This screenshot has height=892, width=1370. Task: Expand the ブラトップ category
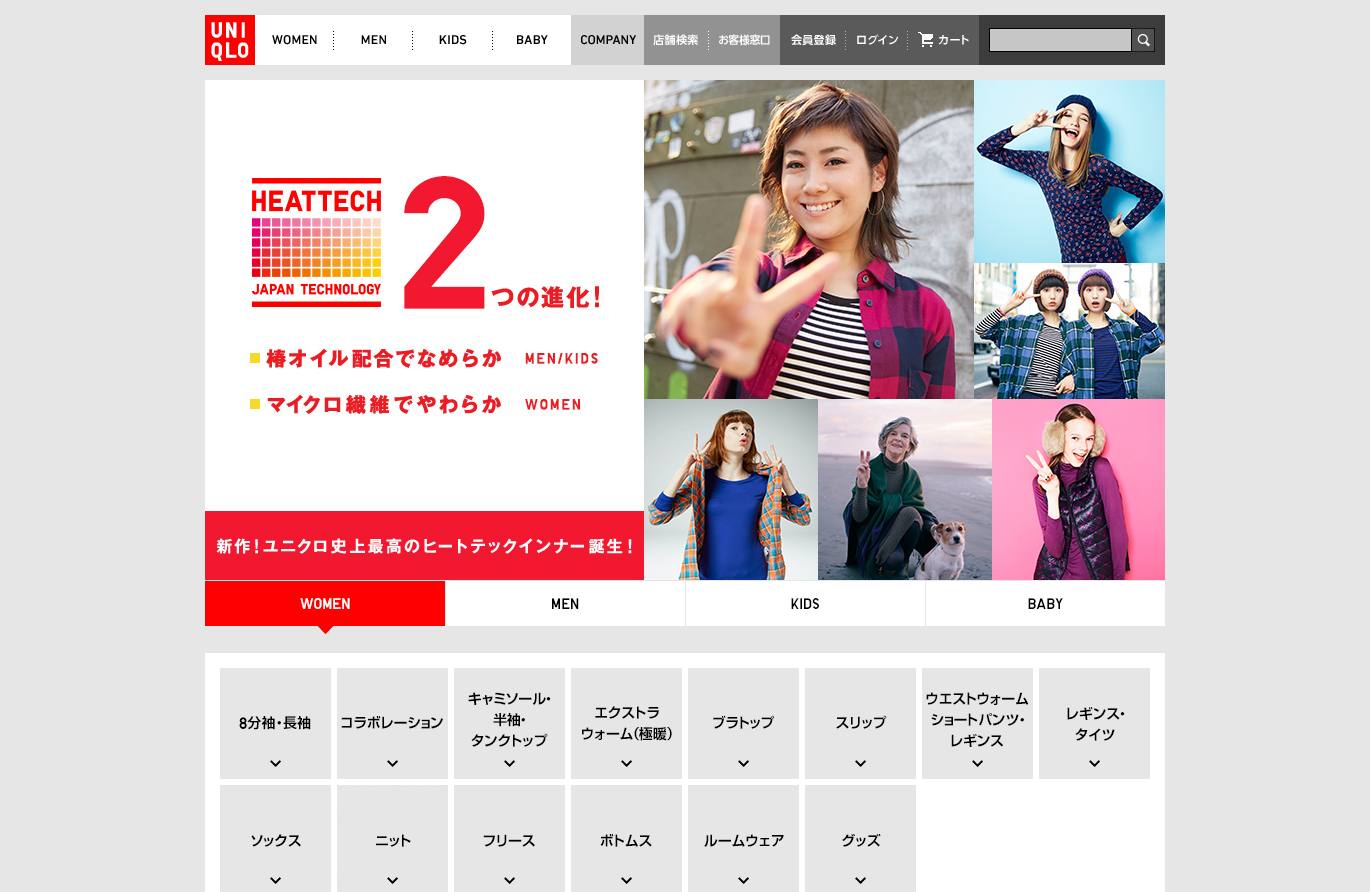click(743, 723)
